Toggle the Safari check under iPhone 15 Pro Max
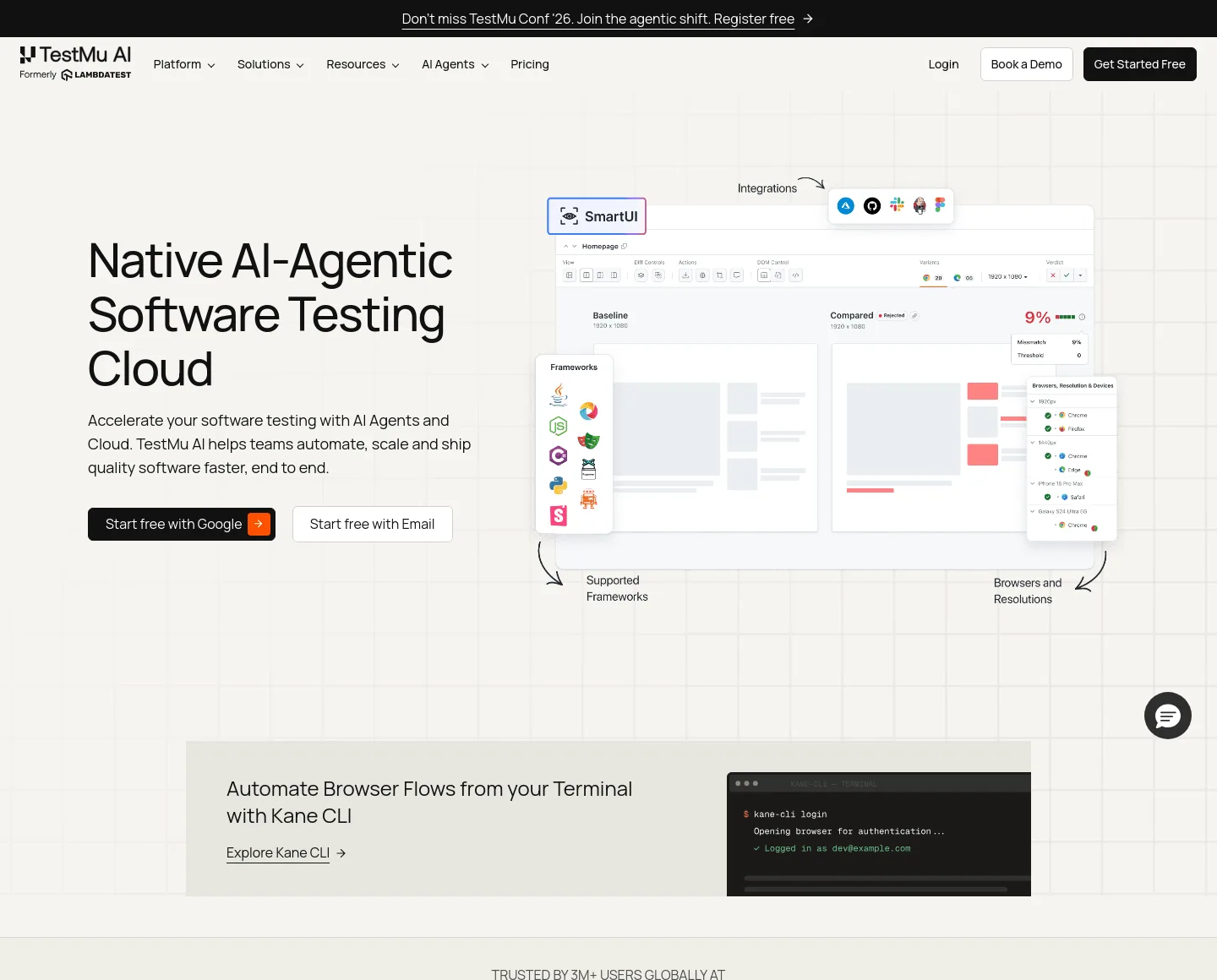This screenshot has height=980, width=1217. click(x=1048, y=497)
